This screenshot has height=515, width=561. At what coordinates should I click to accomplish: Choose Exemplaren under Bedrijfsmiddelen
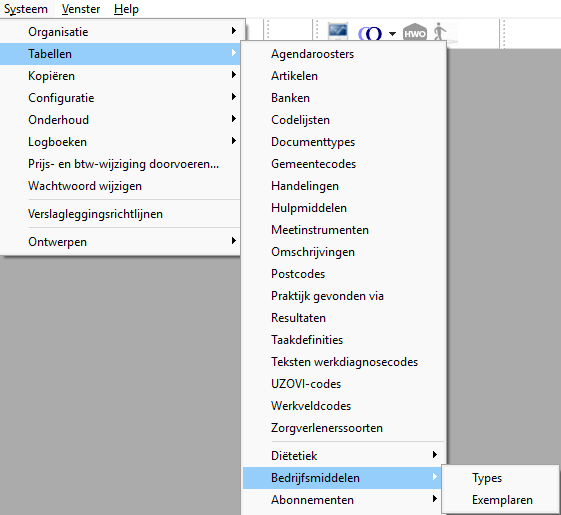[x=501, y=500]
